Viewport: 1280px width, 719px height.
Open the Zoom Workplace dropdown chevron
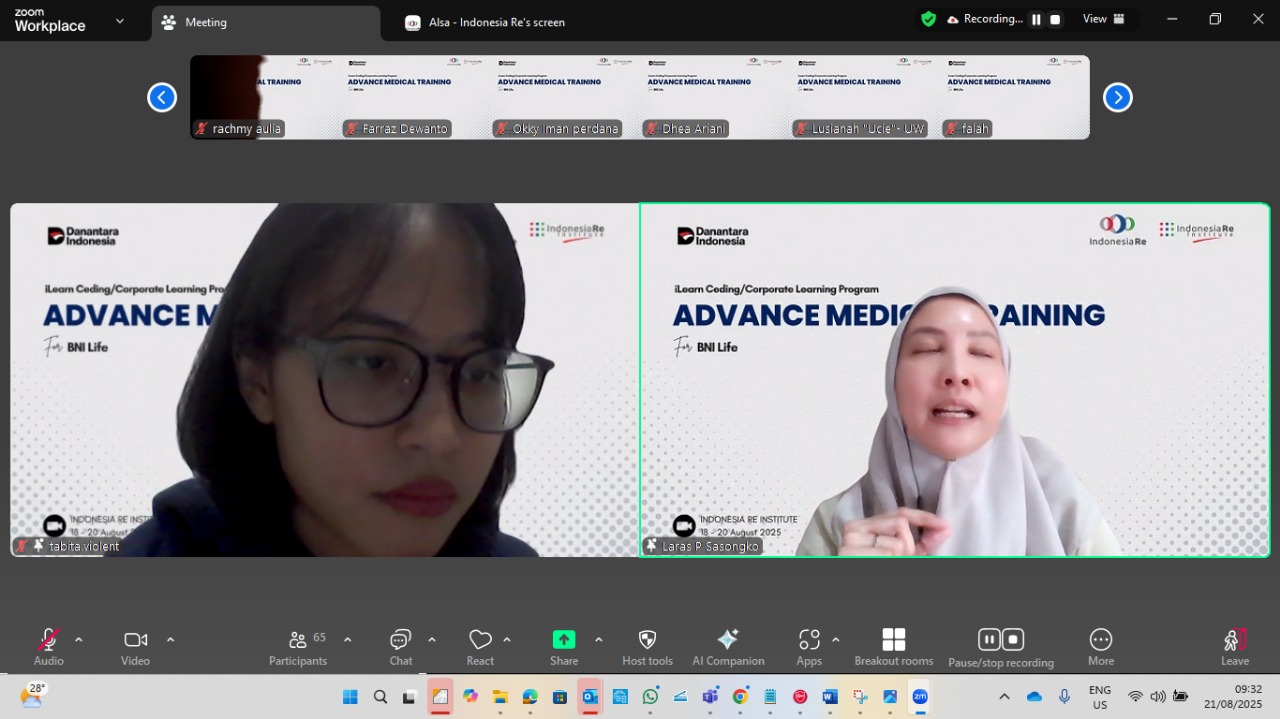[x=120, y=21]
